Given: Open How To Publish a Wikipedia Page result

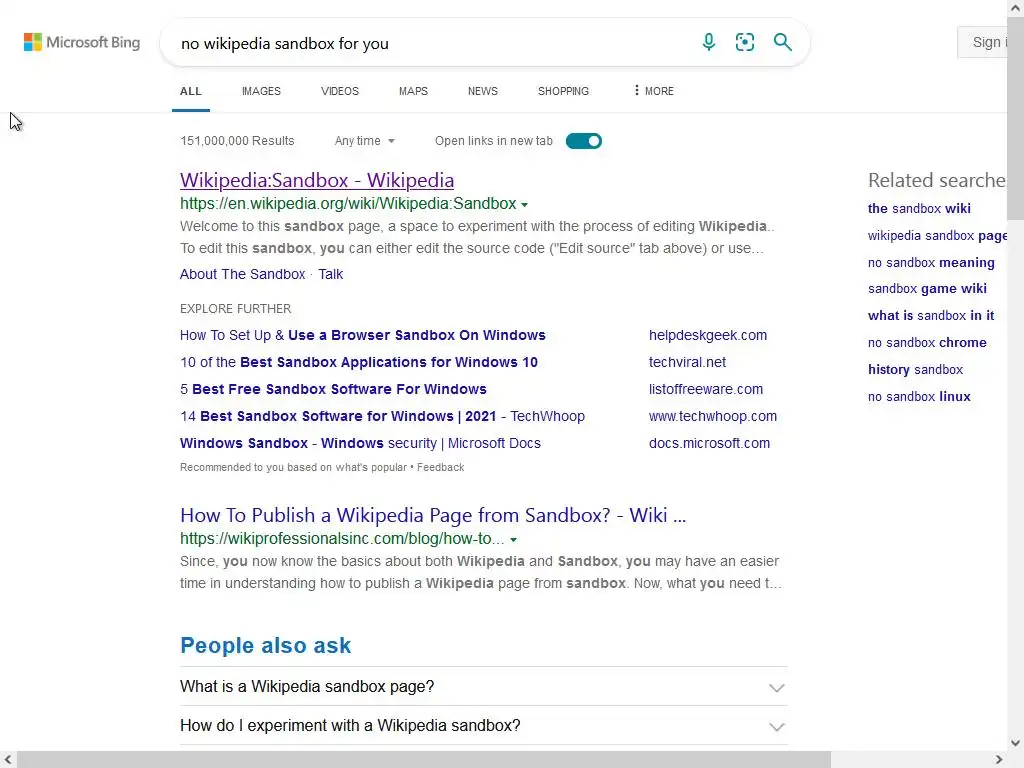Looking at the screenshot, I should point(433,515).
